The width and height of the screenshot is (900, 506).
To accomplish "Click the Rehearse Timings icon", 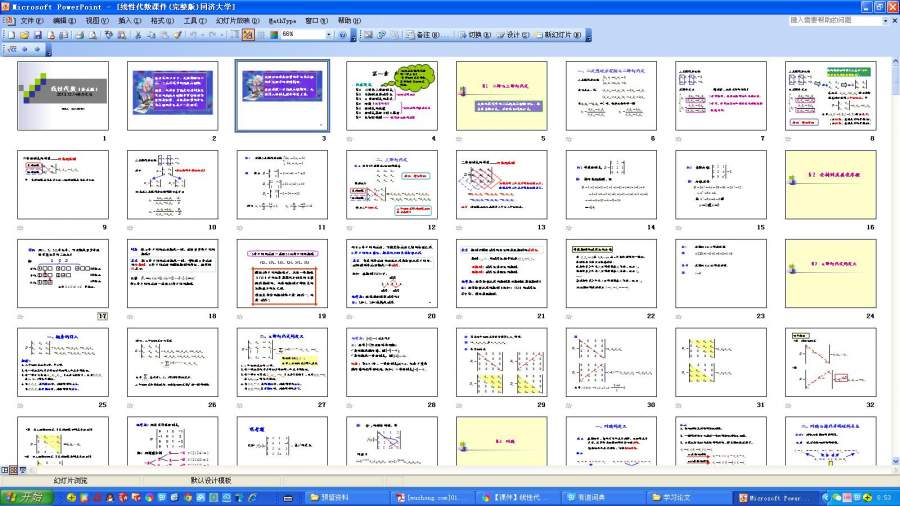I will (382, 35).
